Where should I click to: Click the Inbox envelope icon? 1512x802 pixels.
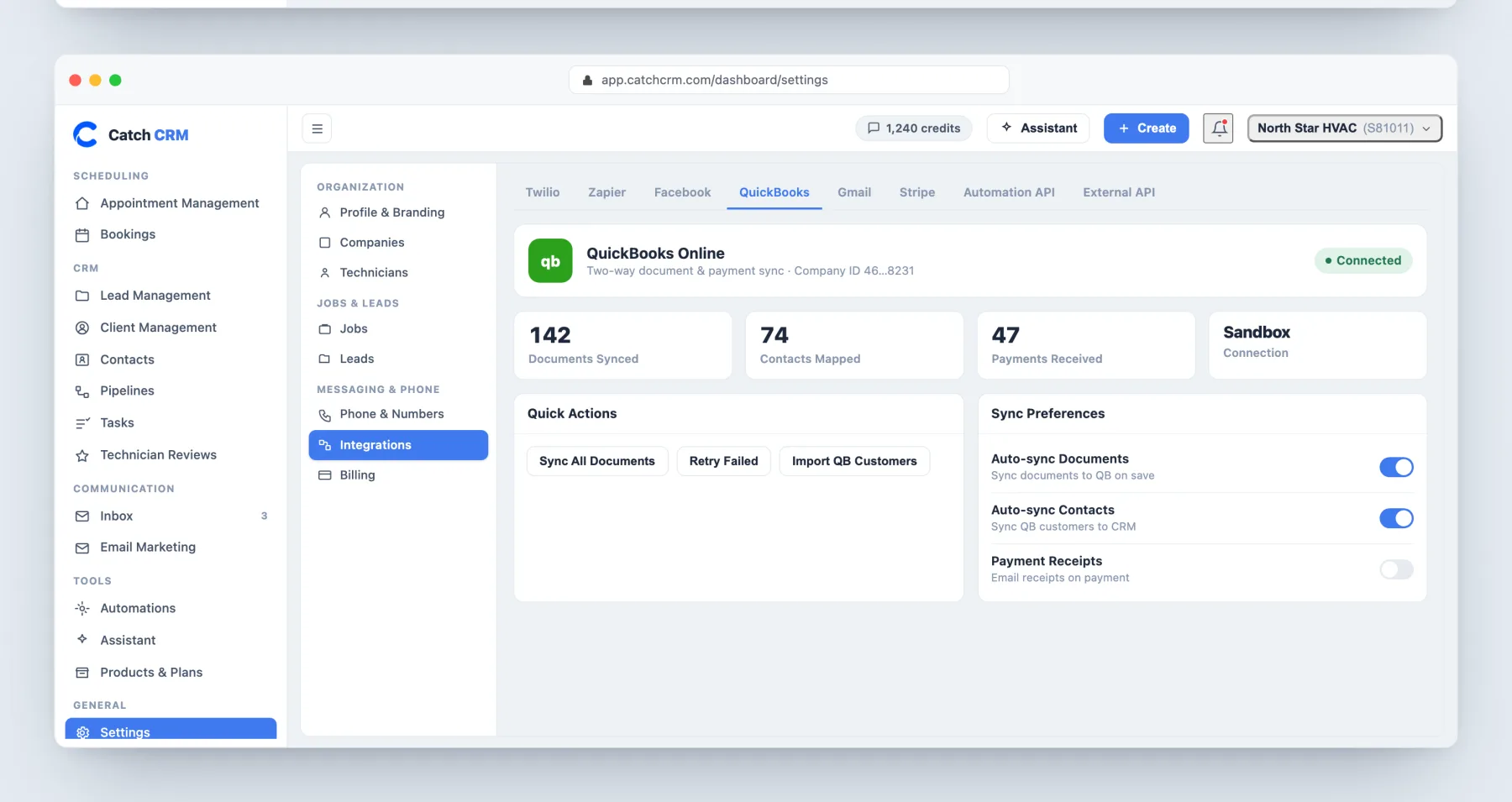tap(82, 516)
